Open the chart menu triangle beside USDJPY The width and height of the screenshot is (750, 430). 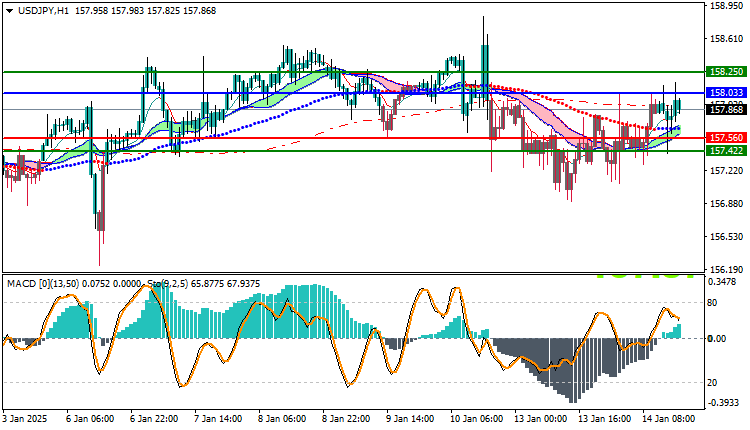point(10,11)
